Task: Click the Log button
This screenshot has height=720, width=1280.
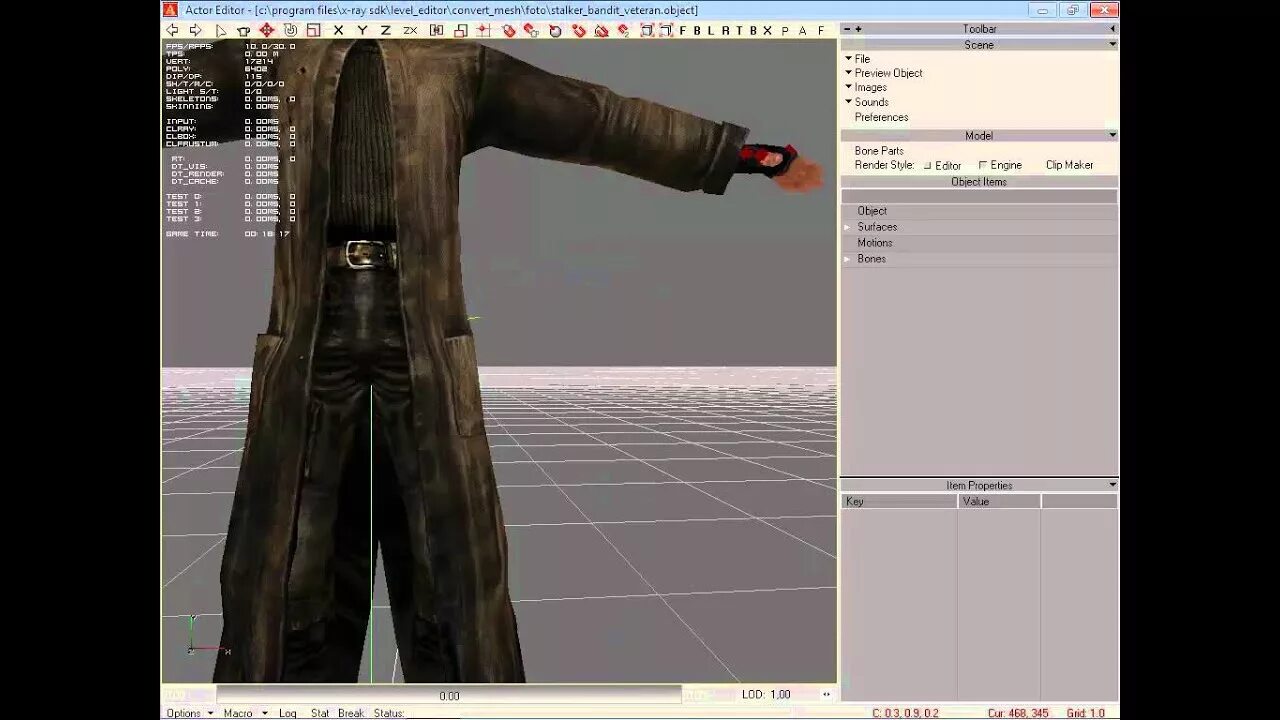Action: point(288,713)
